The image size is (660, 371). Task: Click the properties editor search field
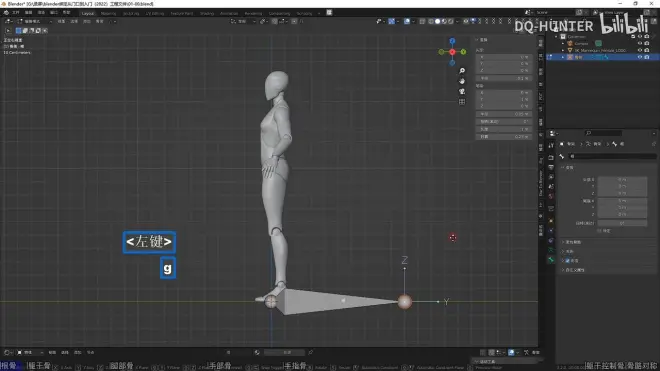click(603, 133)
